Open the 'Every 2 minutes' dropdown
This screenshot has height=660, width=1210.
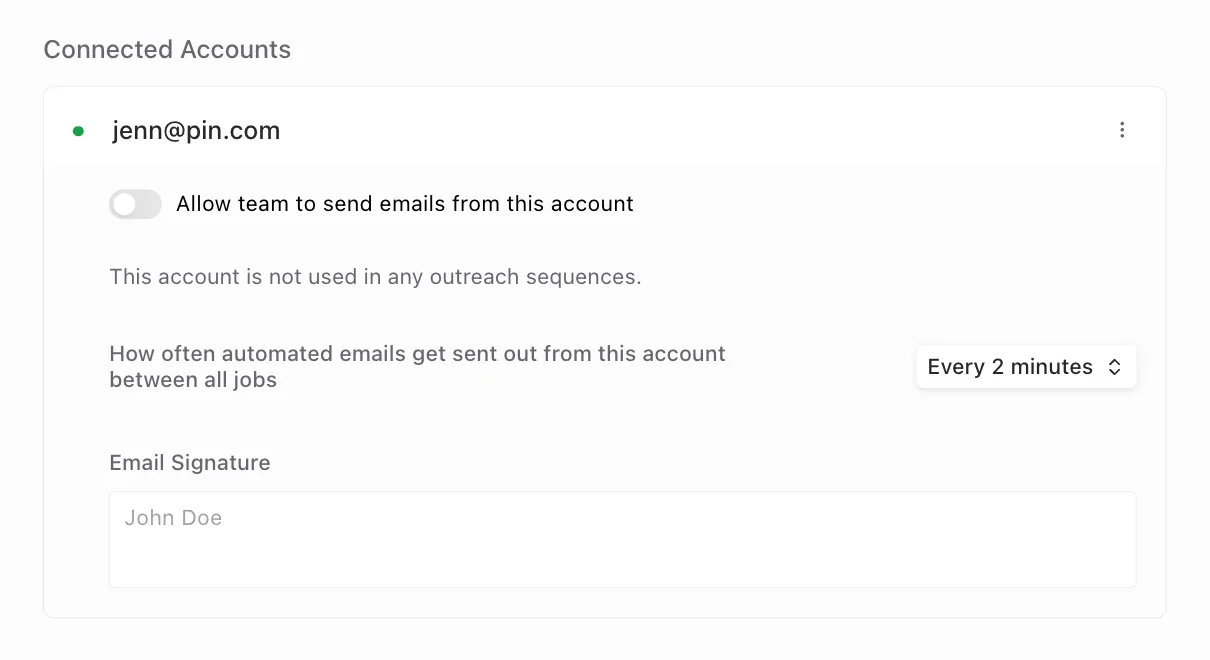coord(1026,367)
